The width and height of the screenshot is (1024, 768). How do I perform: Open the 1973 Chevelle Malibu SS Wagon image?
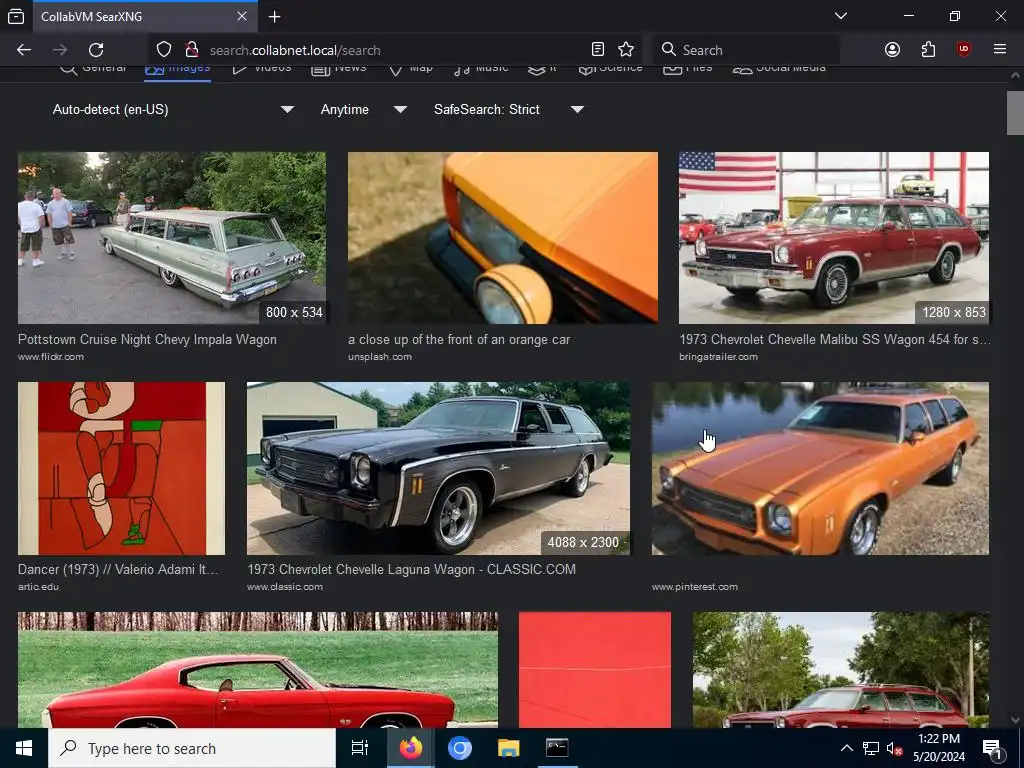pos(834,238)
